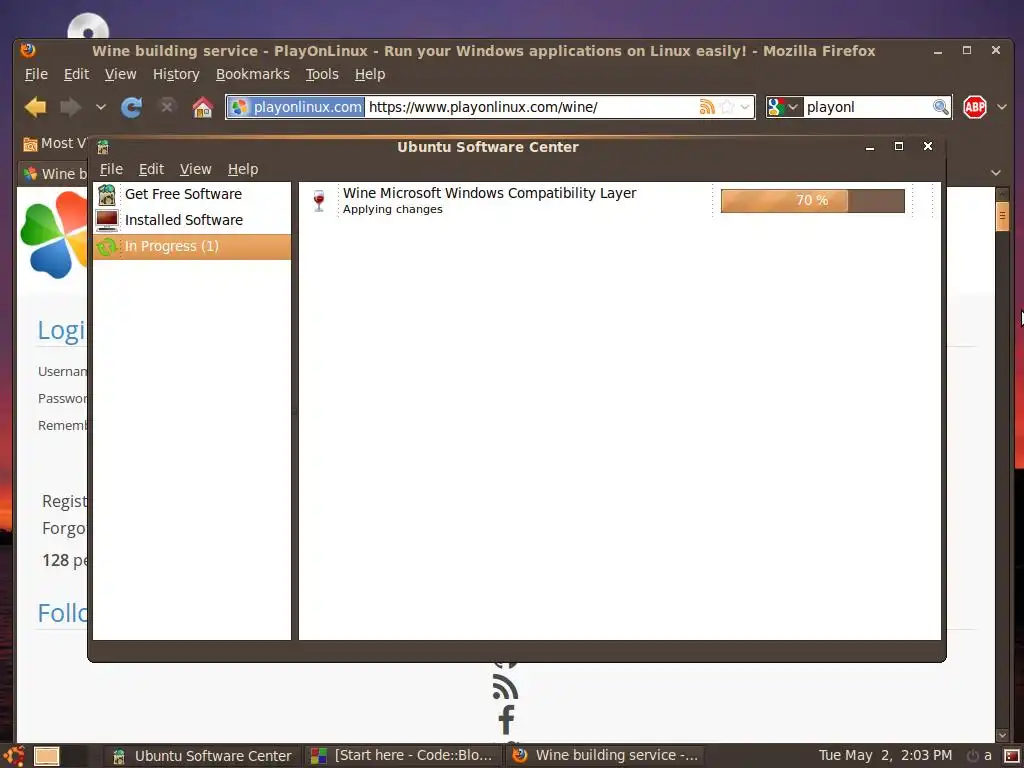Click the search magnifier icon in Firefox
This screenshot has height=768, width=1024.
coord(940,107)
